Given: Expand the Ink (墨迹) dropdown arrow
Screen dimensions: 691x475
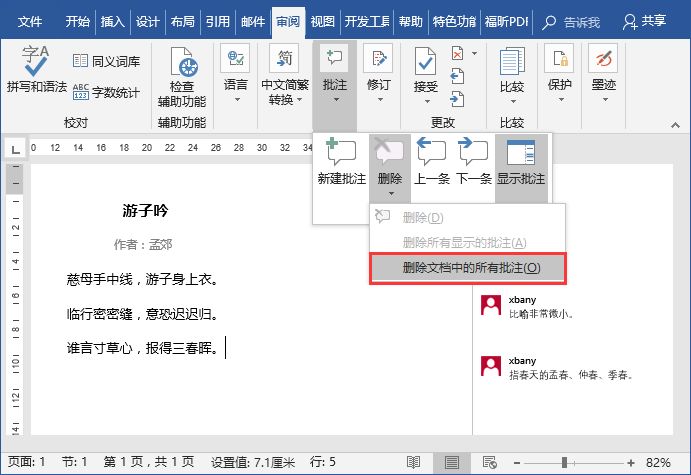Looking at the screenshot, I should (x=605, y=100).
